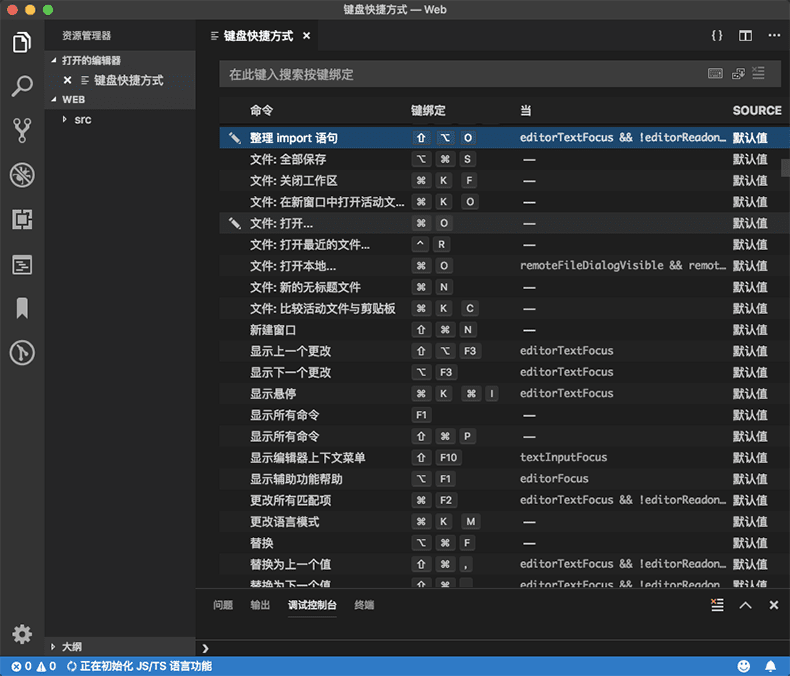Select the 文件: 全部保存 row
790x676 pixels.
click(504, 159)
